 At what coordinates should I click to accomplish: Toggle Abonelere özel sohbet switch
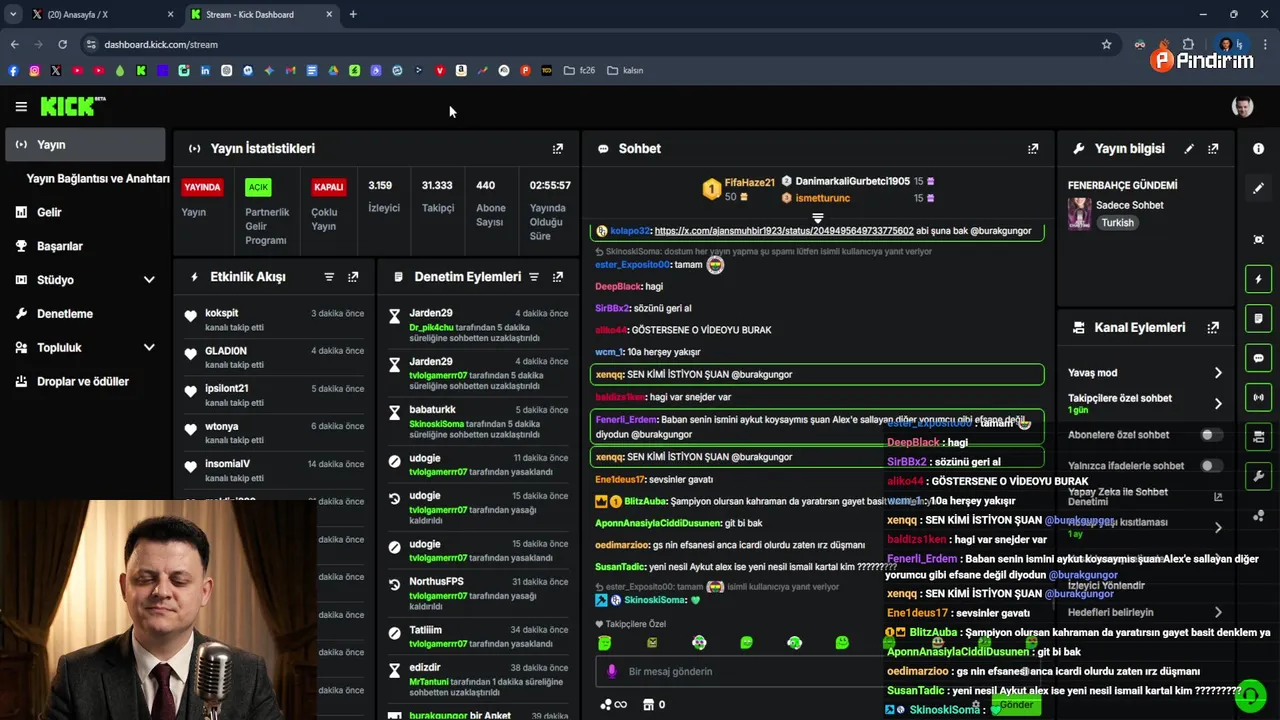(1211, 435)
